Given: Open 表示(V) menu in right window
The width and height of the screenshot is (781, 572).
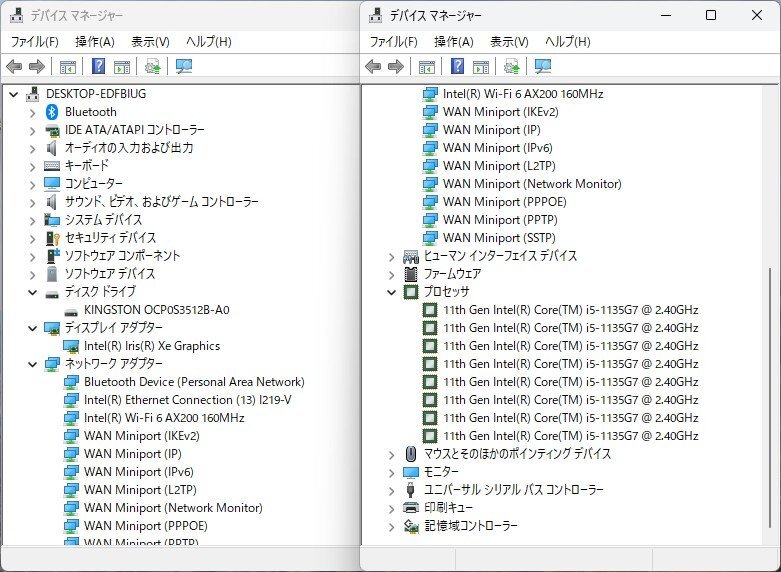Looking at the screenshot, I should point(509,41).
